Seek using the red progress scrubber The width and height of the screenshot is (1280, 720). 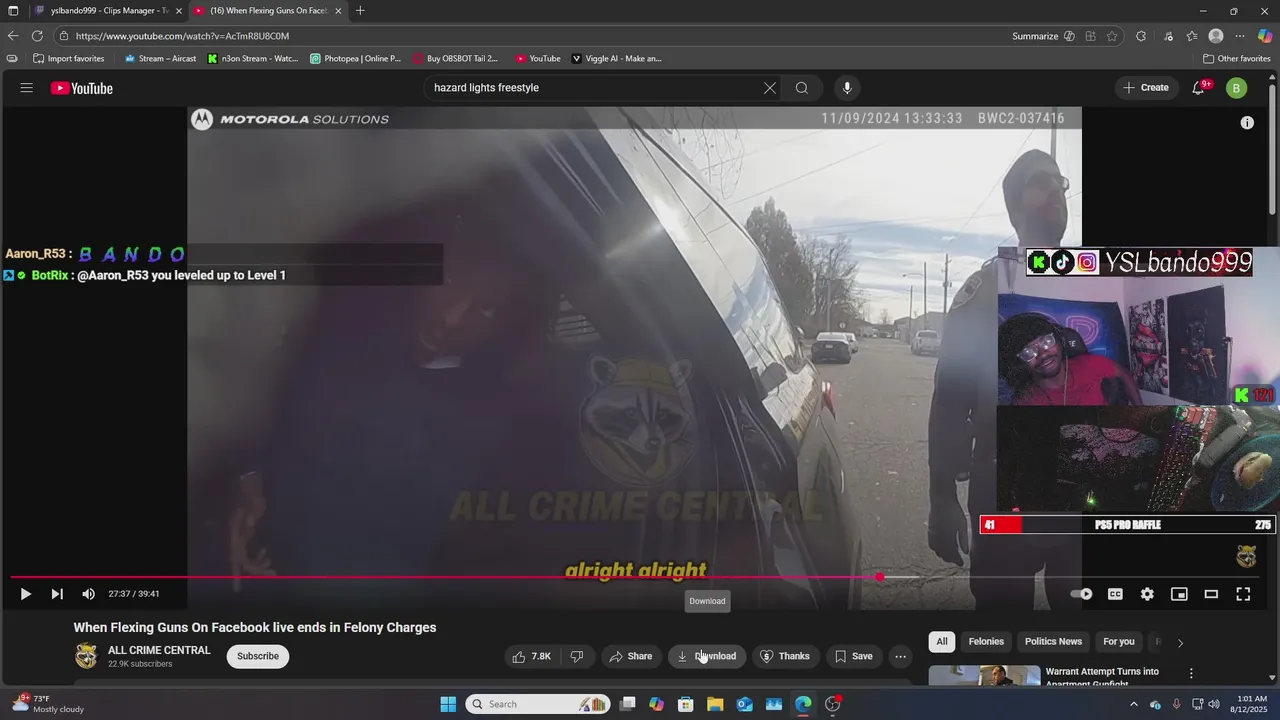880,577
